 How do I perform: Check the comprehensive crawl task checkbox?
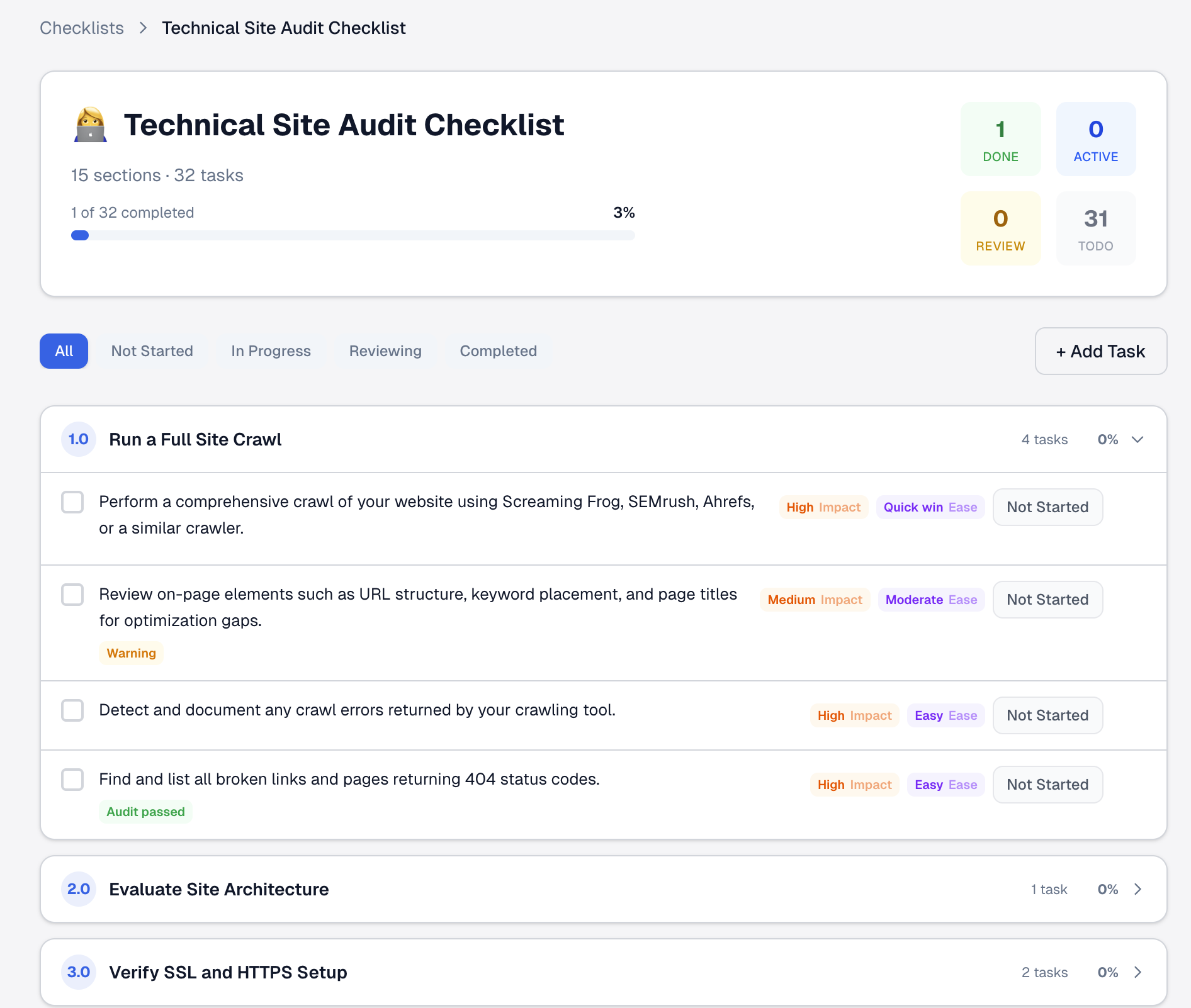[72, 501]
